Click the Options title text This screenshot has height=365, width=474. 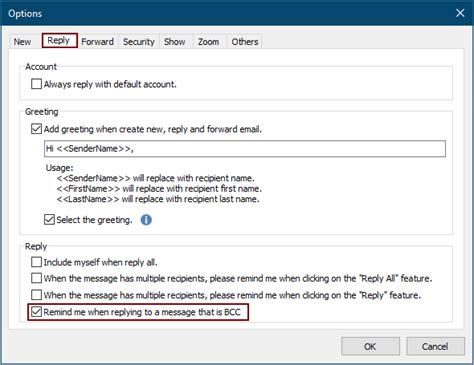coord(25,14)
